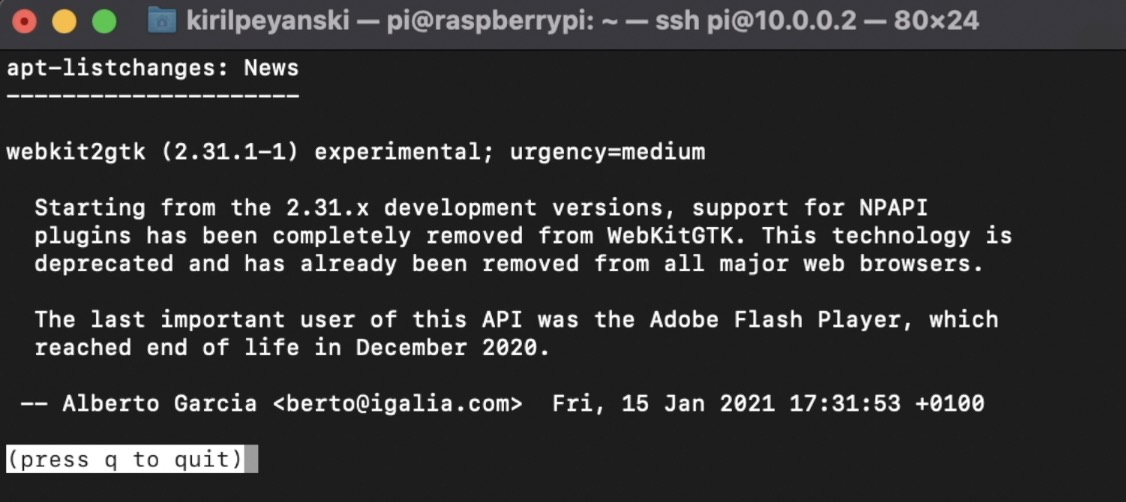Screen dimensions: 1126x502
Task: Click the green zoom window button
Action: coord(105,21)
